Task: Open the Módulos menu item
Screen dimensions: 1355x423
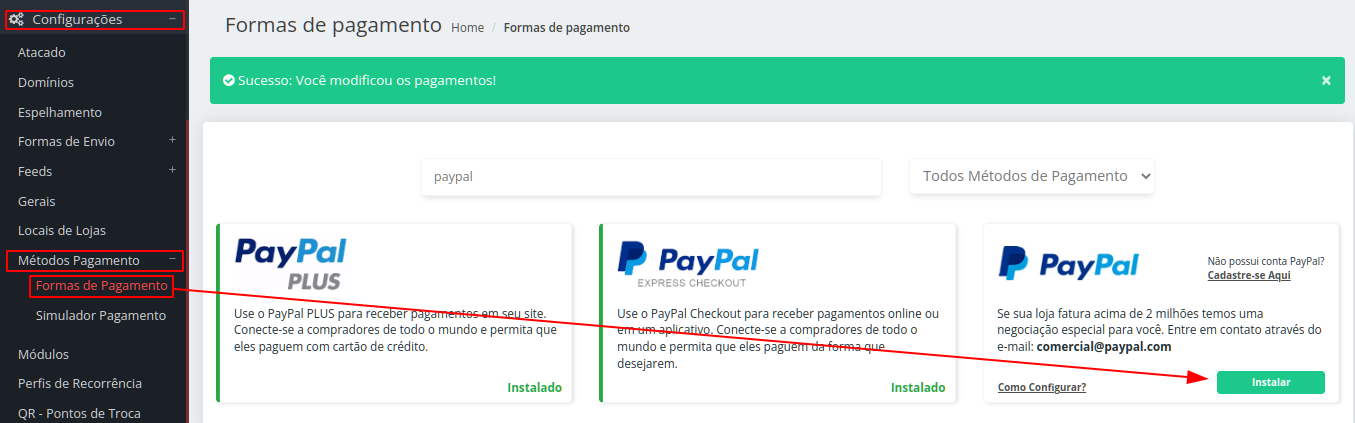Action: click(x=43, y=354)
